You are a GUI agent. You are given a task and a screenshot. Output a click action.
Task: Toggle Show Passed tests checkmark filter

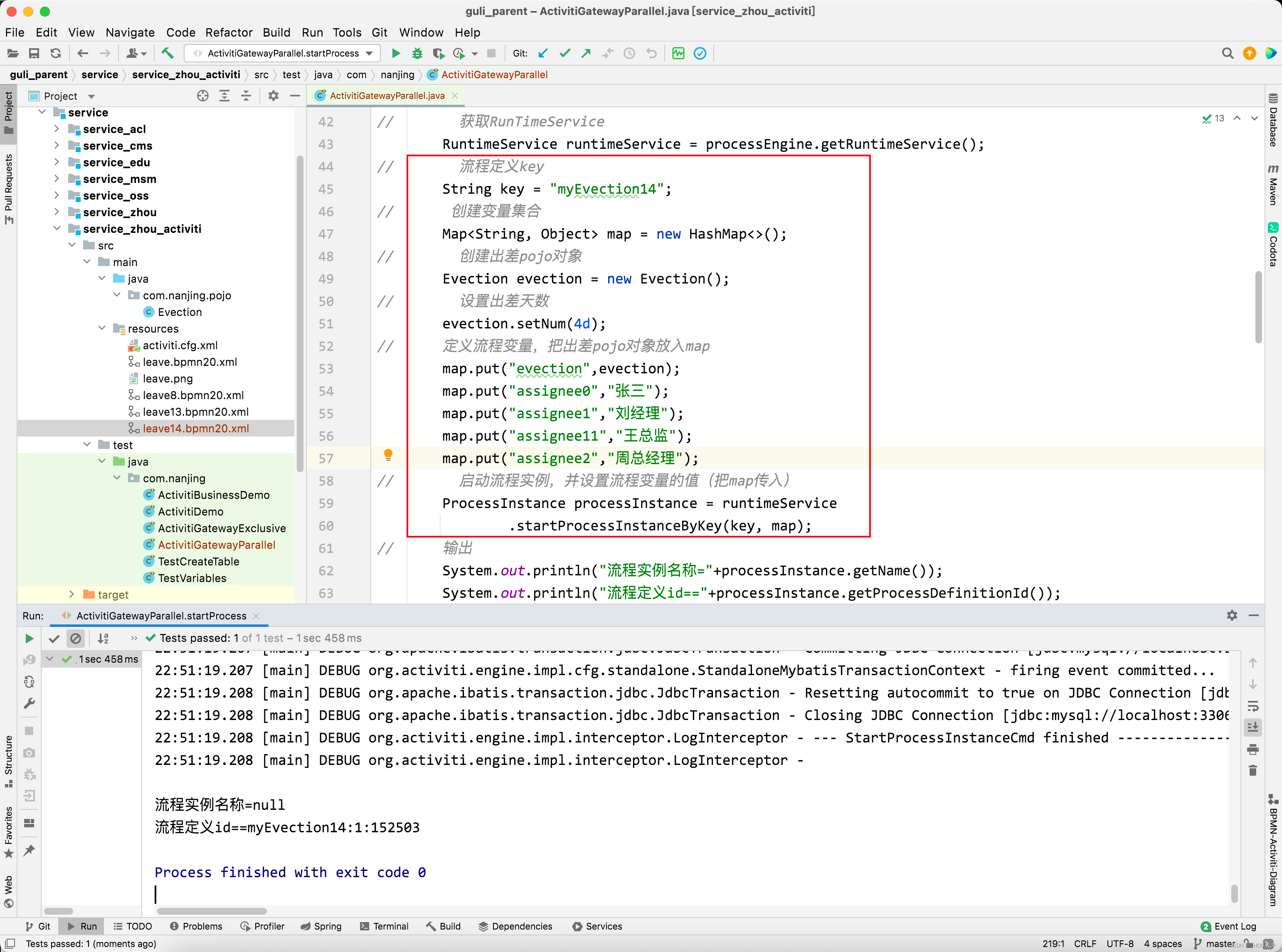tap(54, 639)
